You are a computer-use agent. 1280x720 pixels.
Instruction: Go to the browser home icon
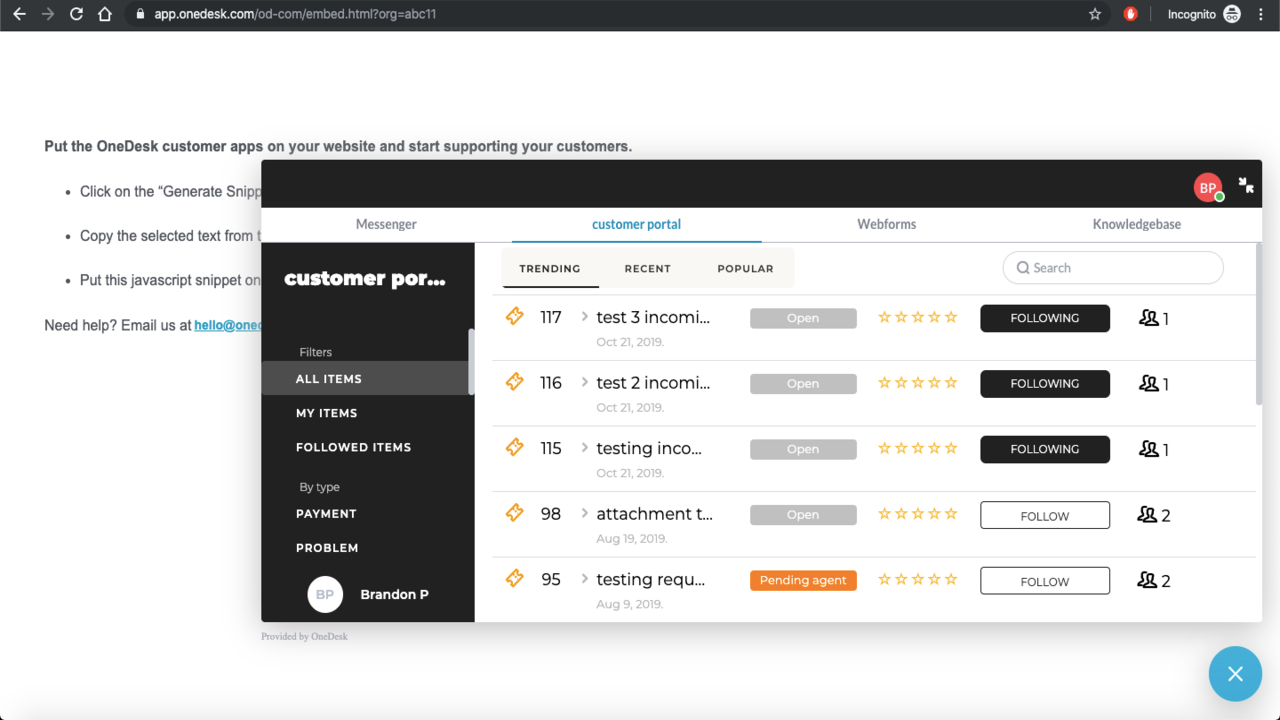[x=105, y=14]
